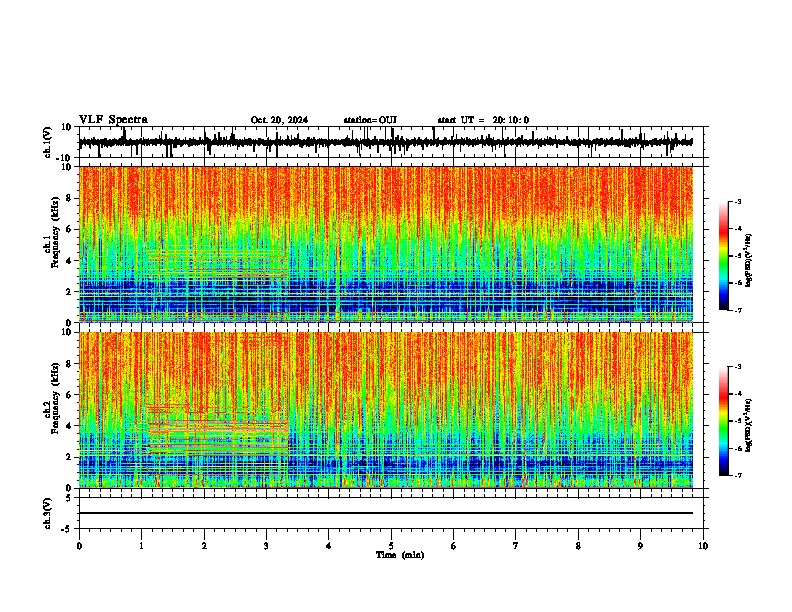
Task: Click time axis tick label "9"
Action: [x=640, y=546]
